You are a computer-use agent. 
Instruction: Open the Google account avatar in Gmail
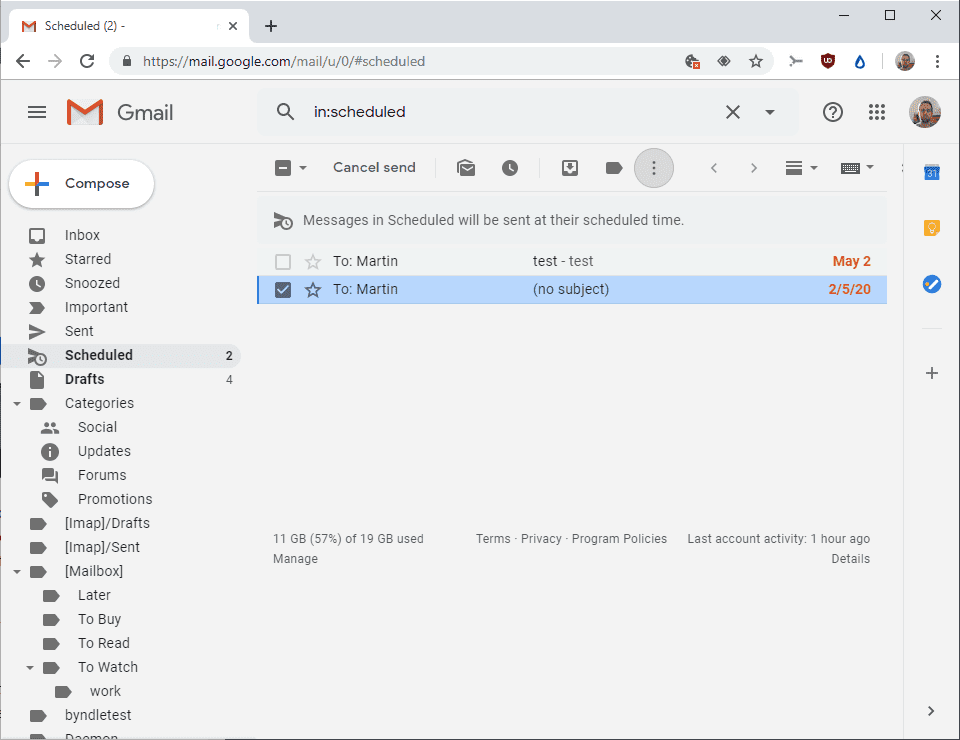tap(924, 112)
